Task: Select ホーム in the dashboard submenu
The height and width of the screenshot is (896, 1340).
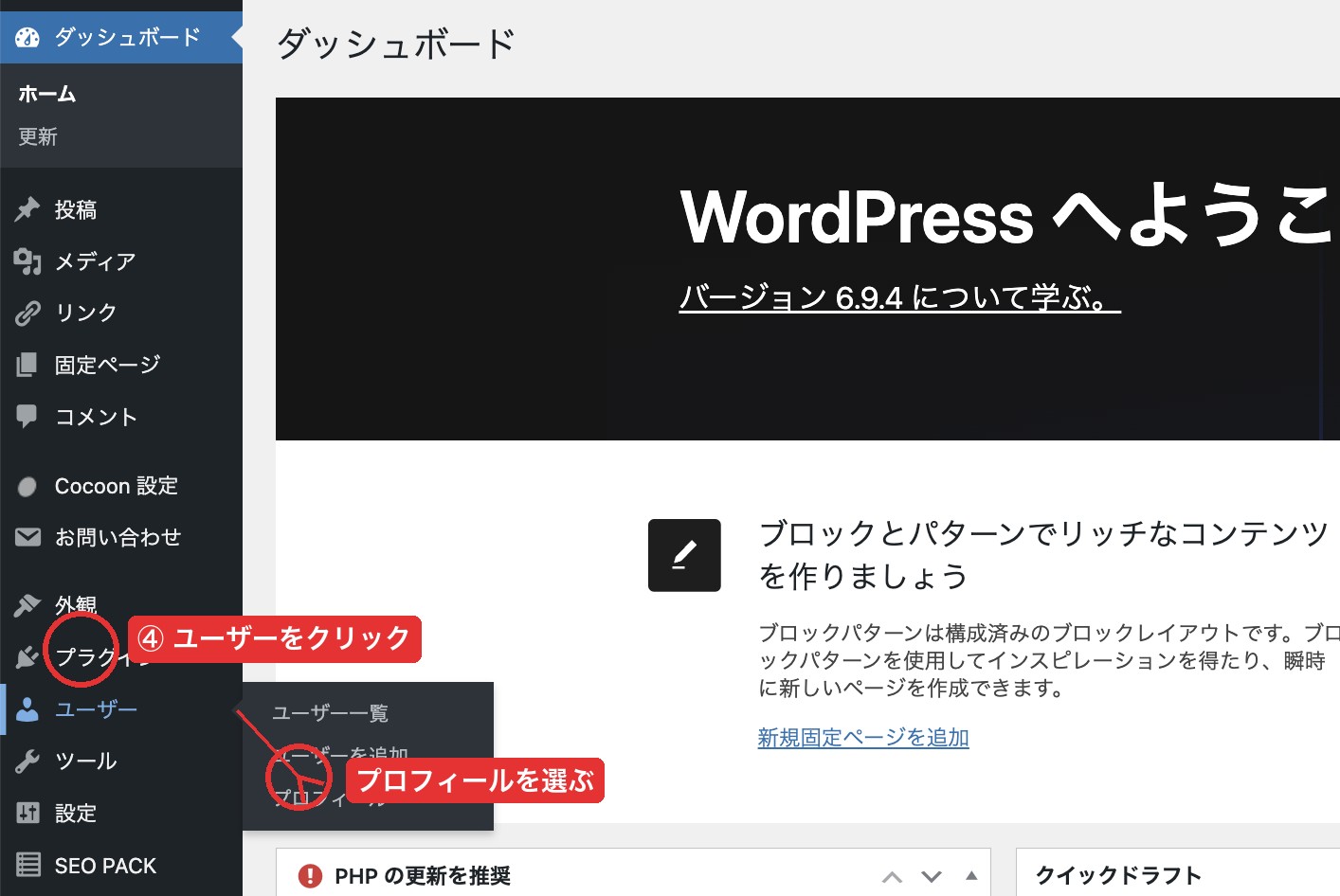Action: point(46,94)
